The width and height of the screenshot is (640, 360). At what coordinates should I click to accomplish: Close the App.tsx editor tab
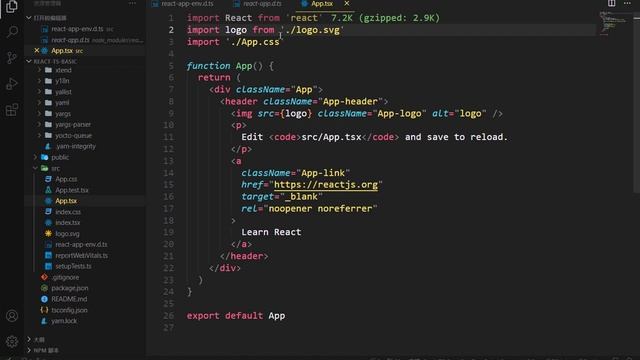[347, 4]
